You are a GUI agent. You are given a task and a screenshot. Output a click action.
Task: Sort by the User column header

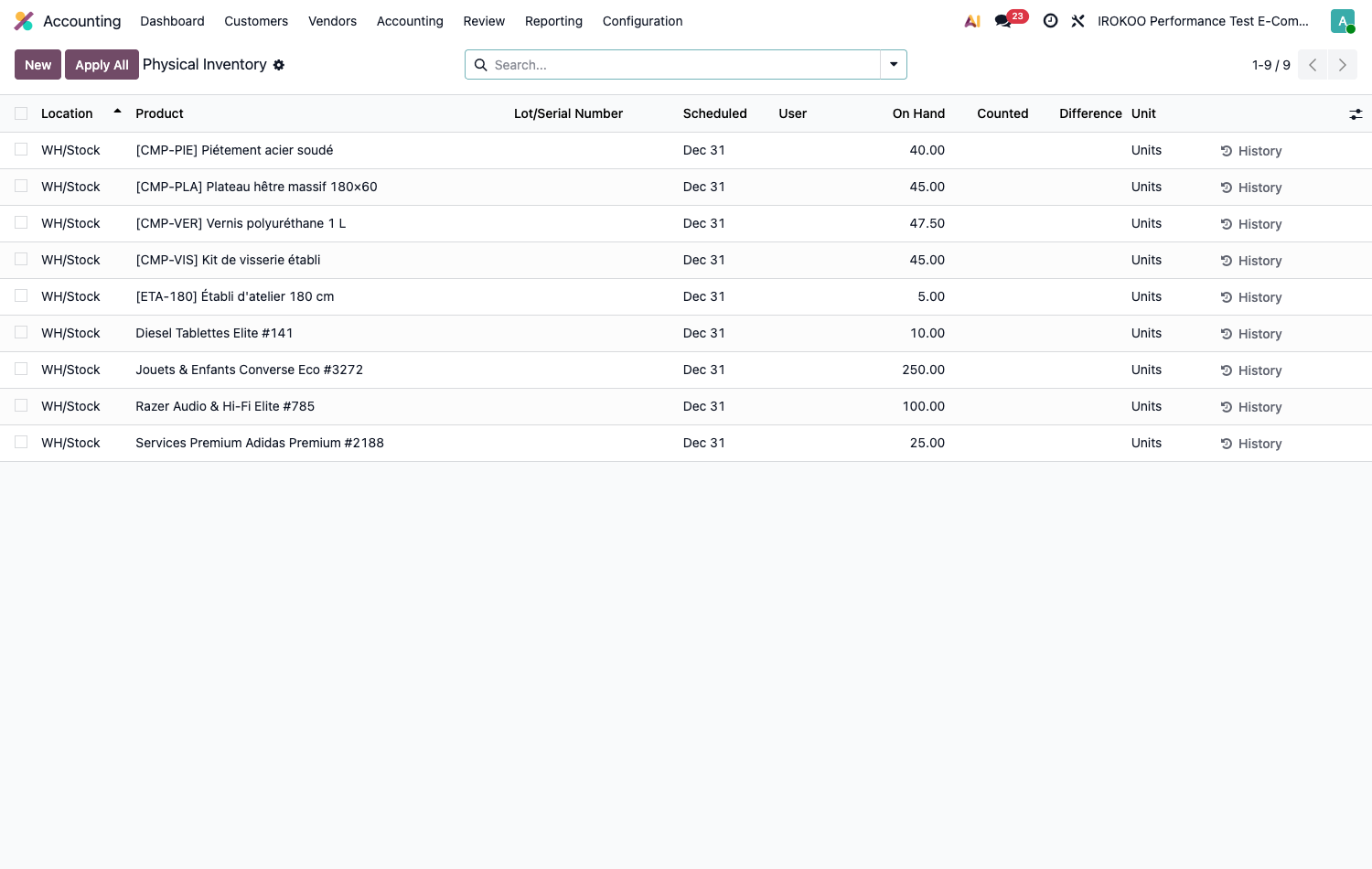click(x=793, y=113)
